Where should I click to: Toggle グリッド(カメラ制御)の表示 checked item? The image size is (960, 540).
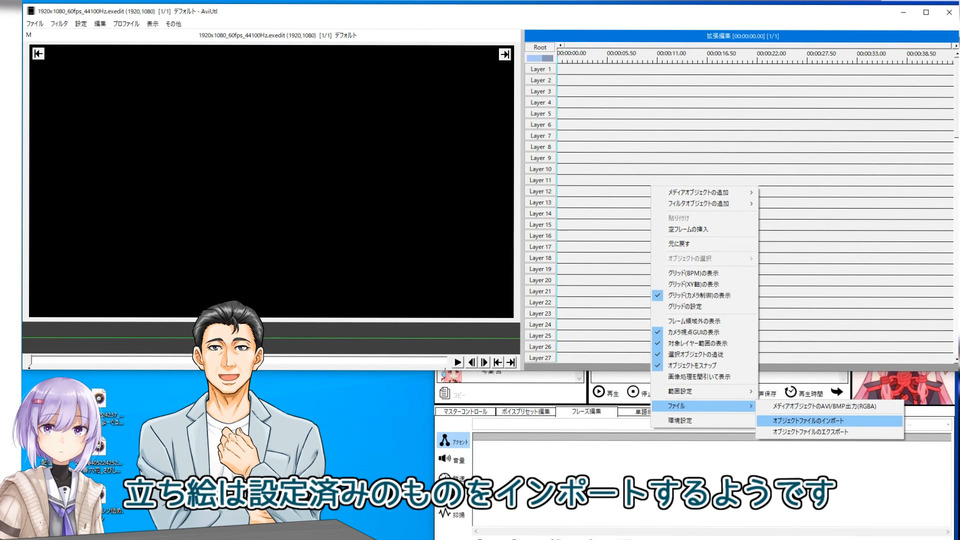point(704,295)
